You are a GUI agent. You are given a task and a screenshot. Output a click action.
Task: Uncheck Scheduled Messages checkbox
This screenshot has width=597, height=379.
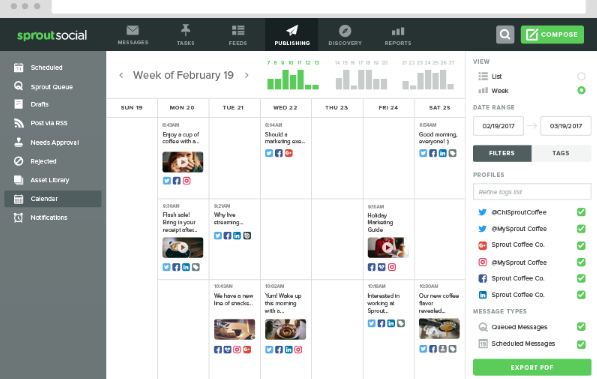(581, 344)
